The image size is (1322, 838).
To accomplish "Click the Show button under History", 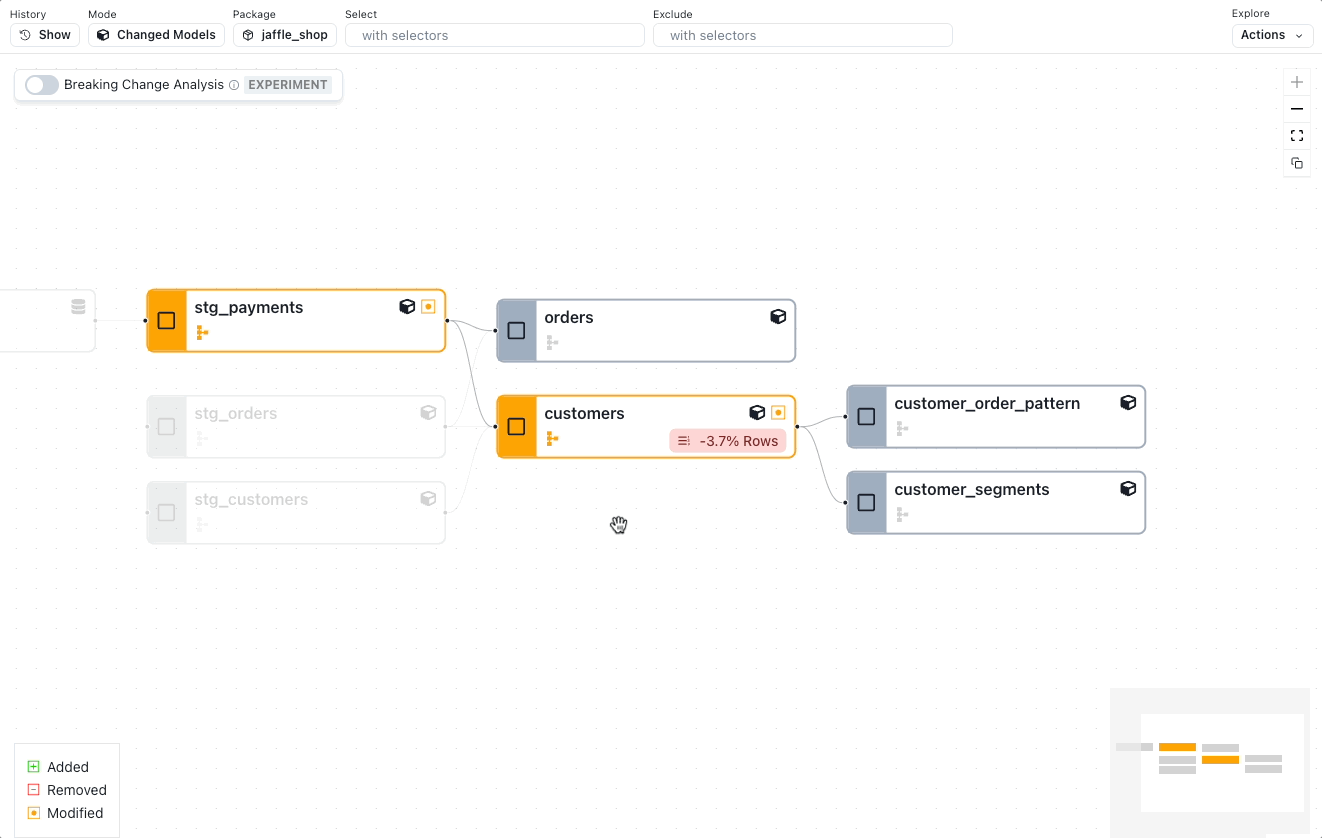I will click(x=44, y=35).
